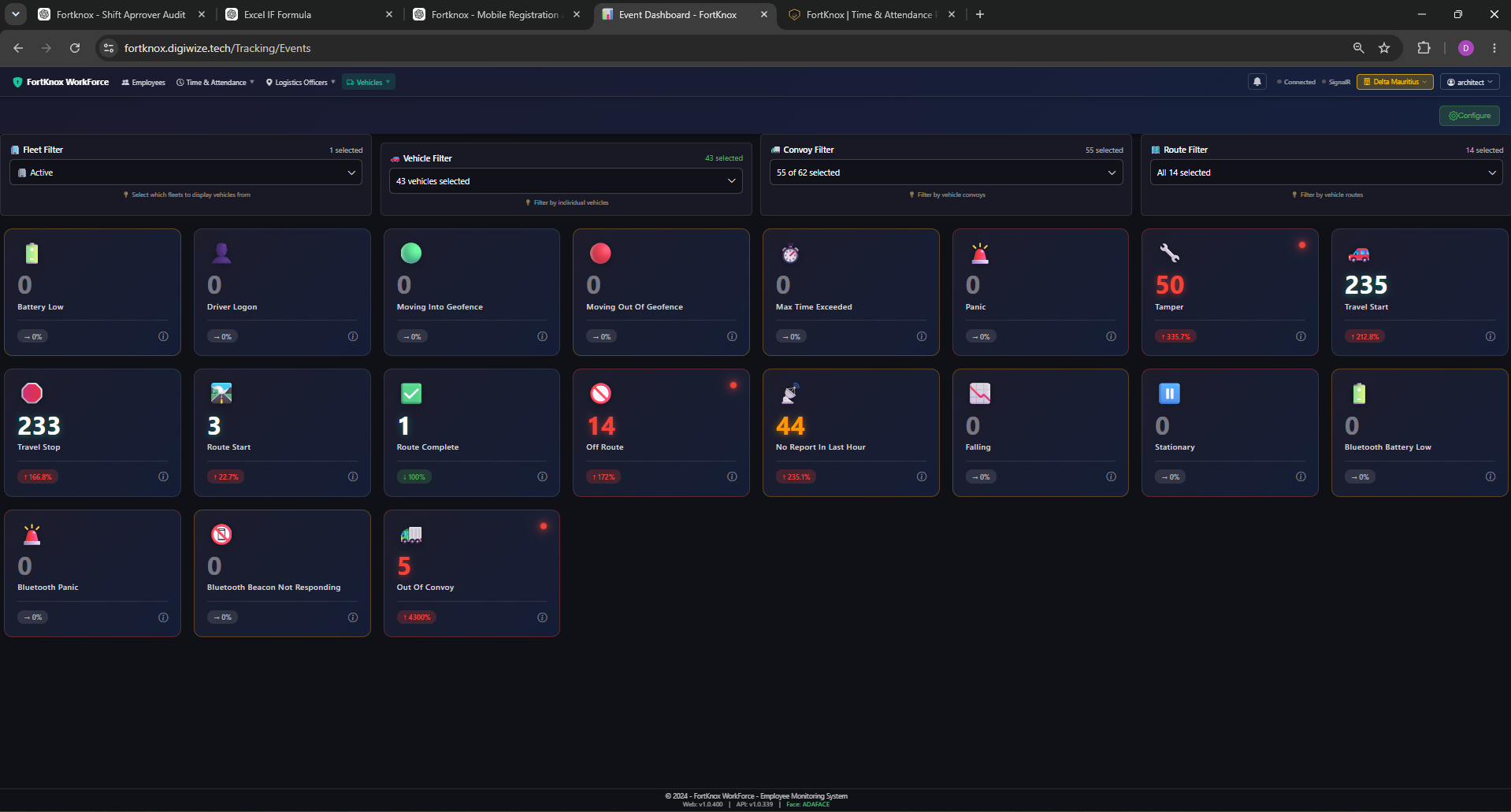Go back to the previous page

coord(18,48)
